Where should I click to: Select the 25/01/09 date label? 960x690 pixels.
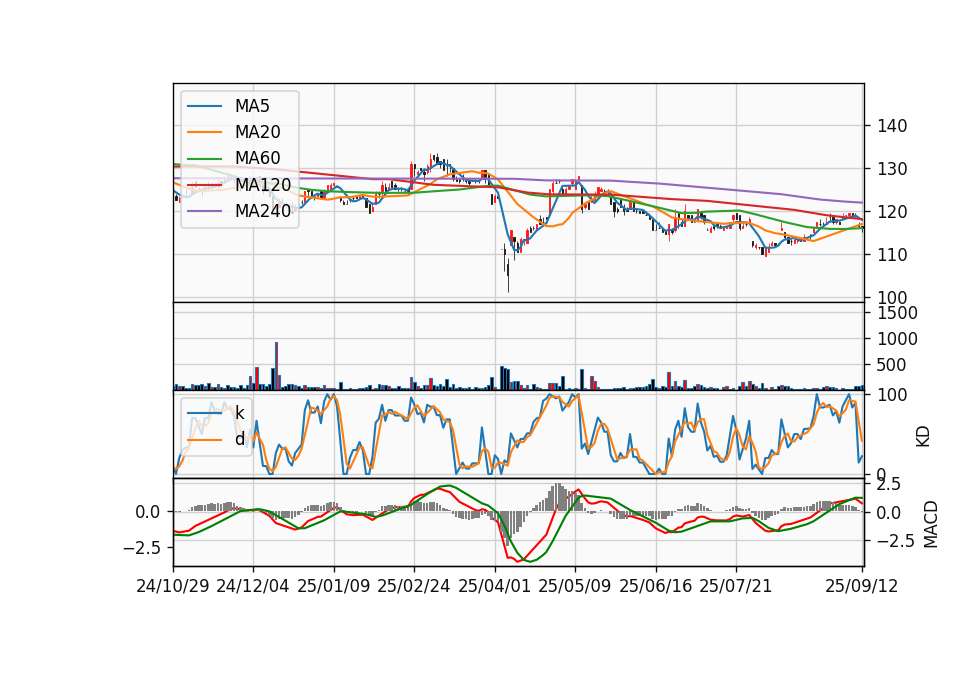(x=334, y=586)
